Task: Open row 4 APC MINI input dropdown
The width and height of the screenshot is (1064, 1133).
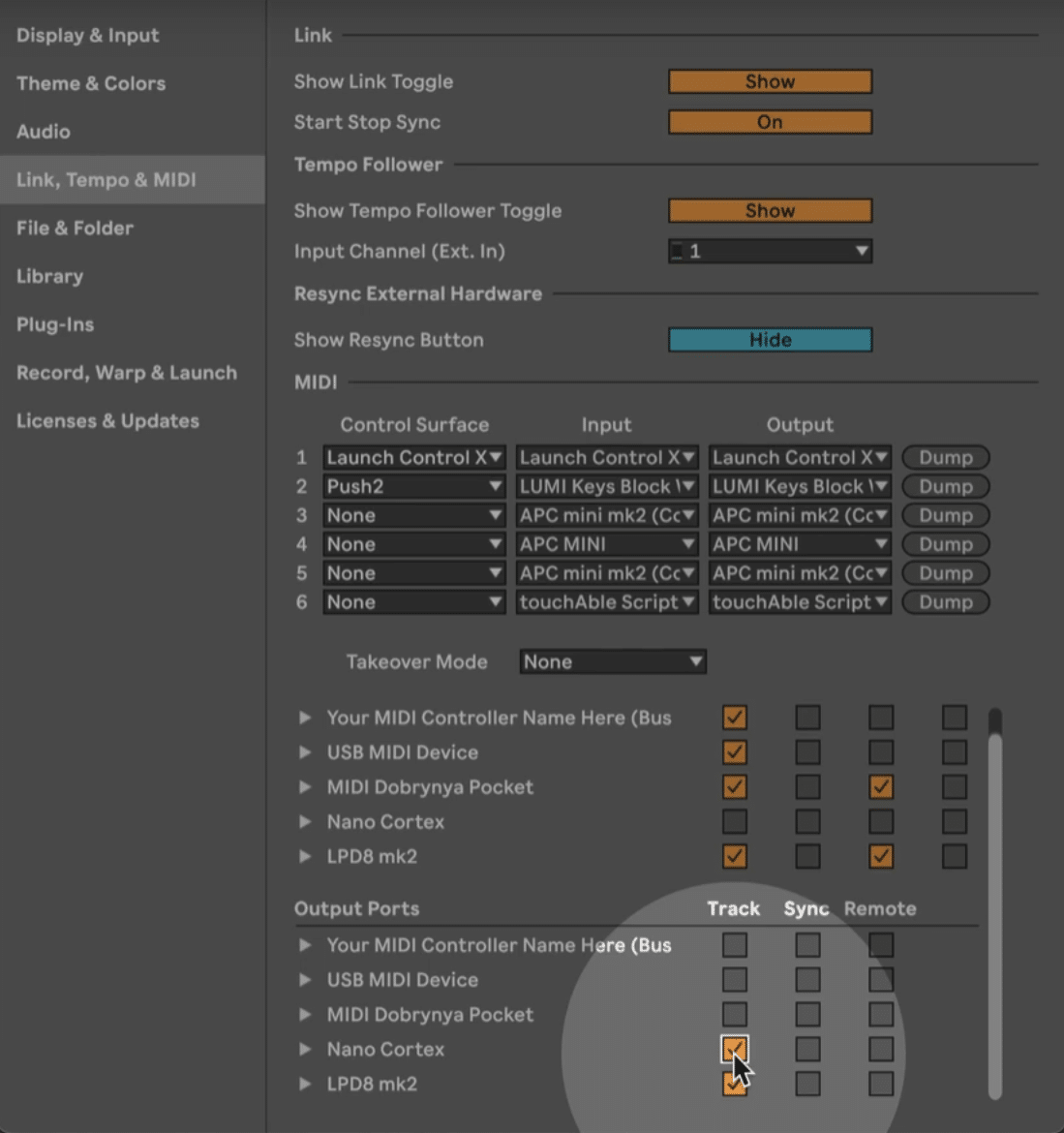Action: [x=606, y=544]
